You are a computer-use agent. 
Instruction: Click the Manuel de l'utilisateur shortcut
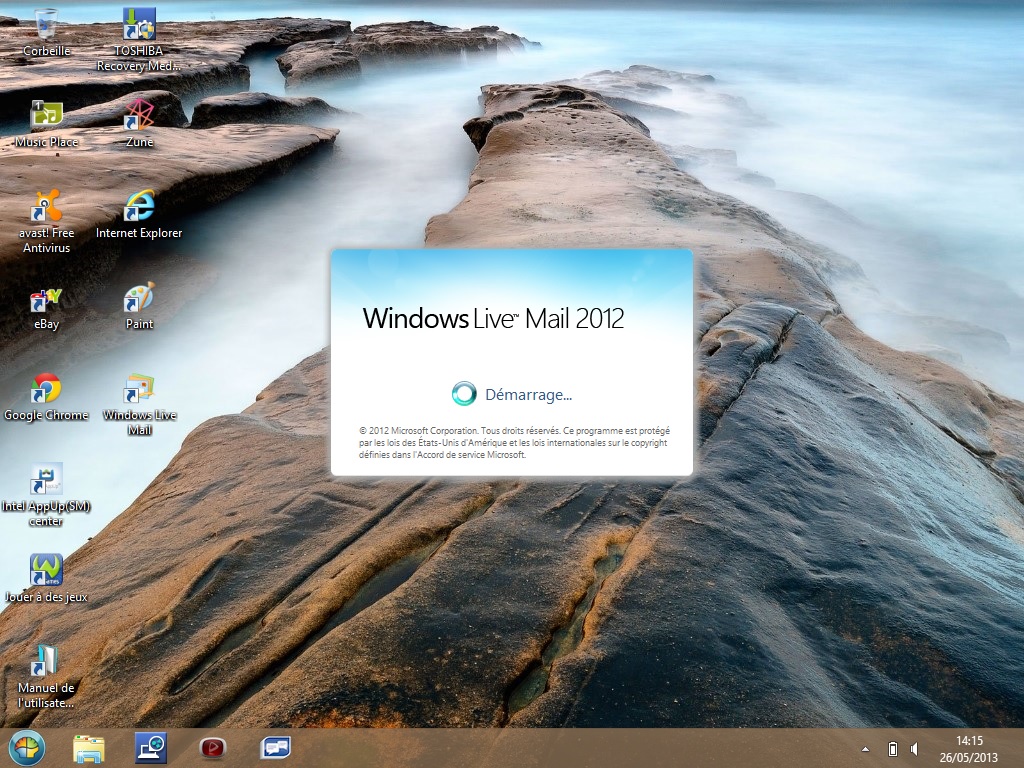point(46,677)
